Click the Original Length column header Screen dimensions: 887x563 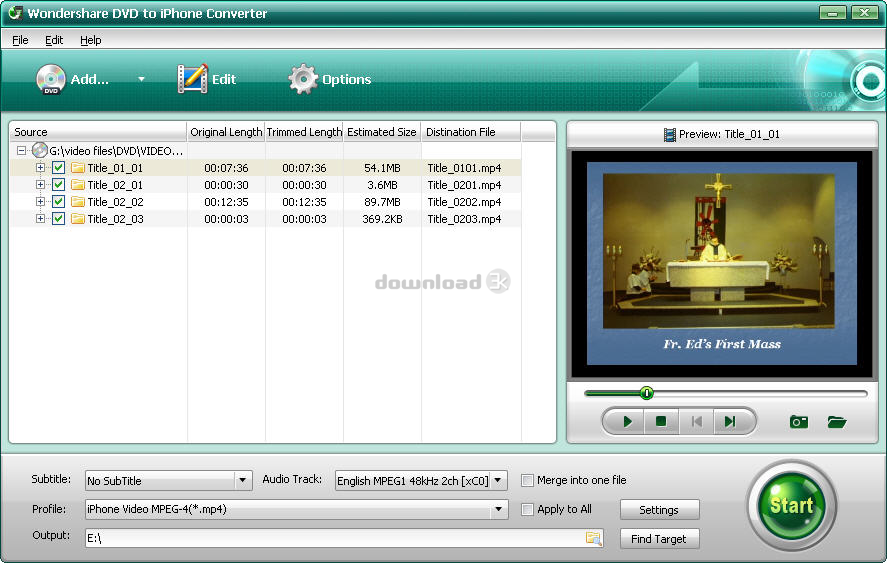pyautogui.click(x=226, y=132)
